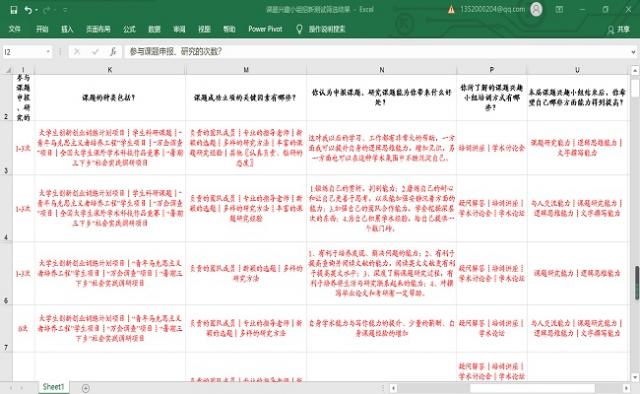Add a new sheet with the plus icon
Image resolution: width=640 pixels, height=394 pixels.
[x=85, y=388]
